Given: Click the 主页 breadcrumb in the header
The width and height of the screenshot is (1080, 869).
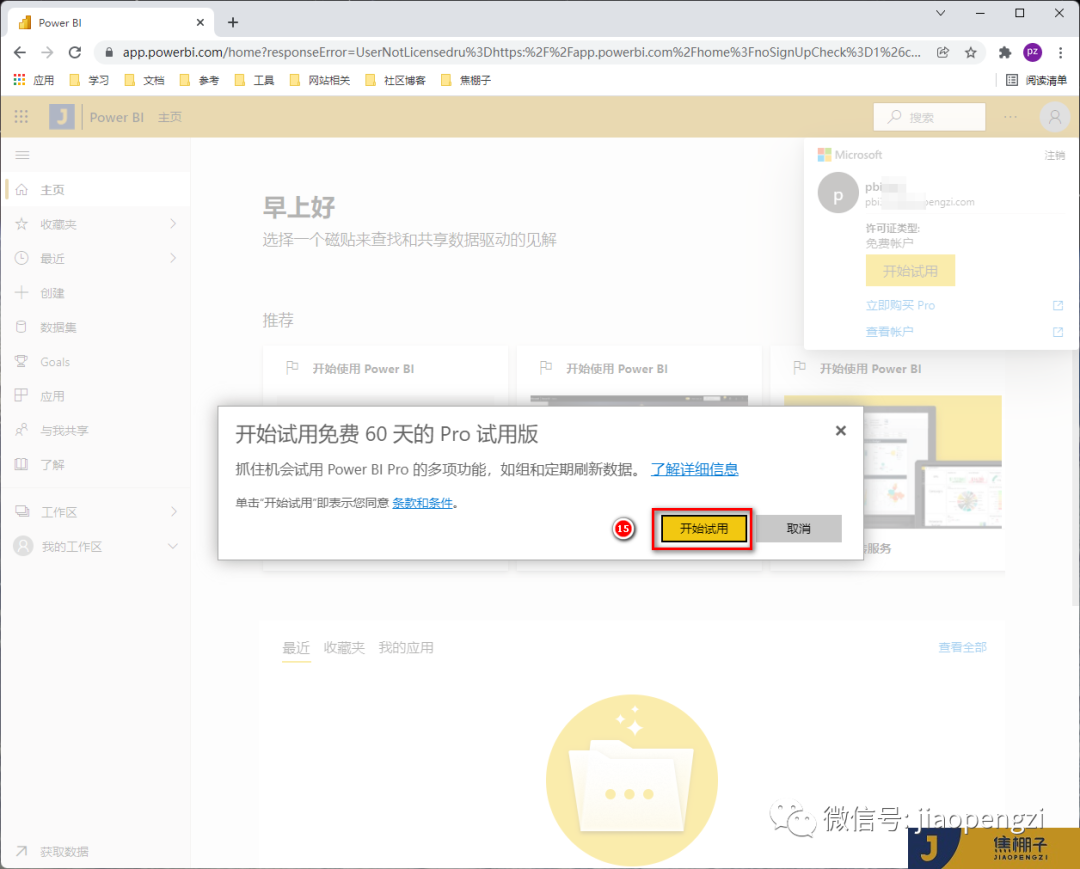Looking at the screenshot, I should [169, 117].
